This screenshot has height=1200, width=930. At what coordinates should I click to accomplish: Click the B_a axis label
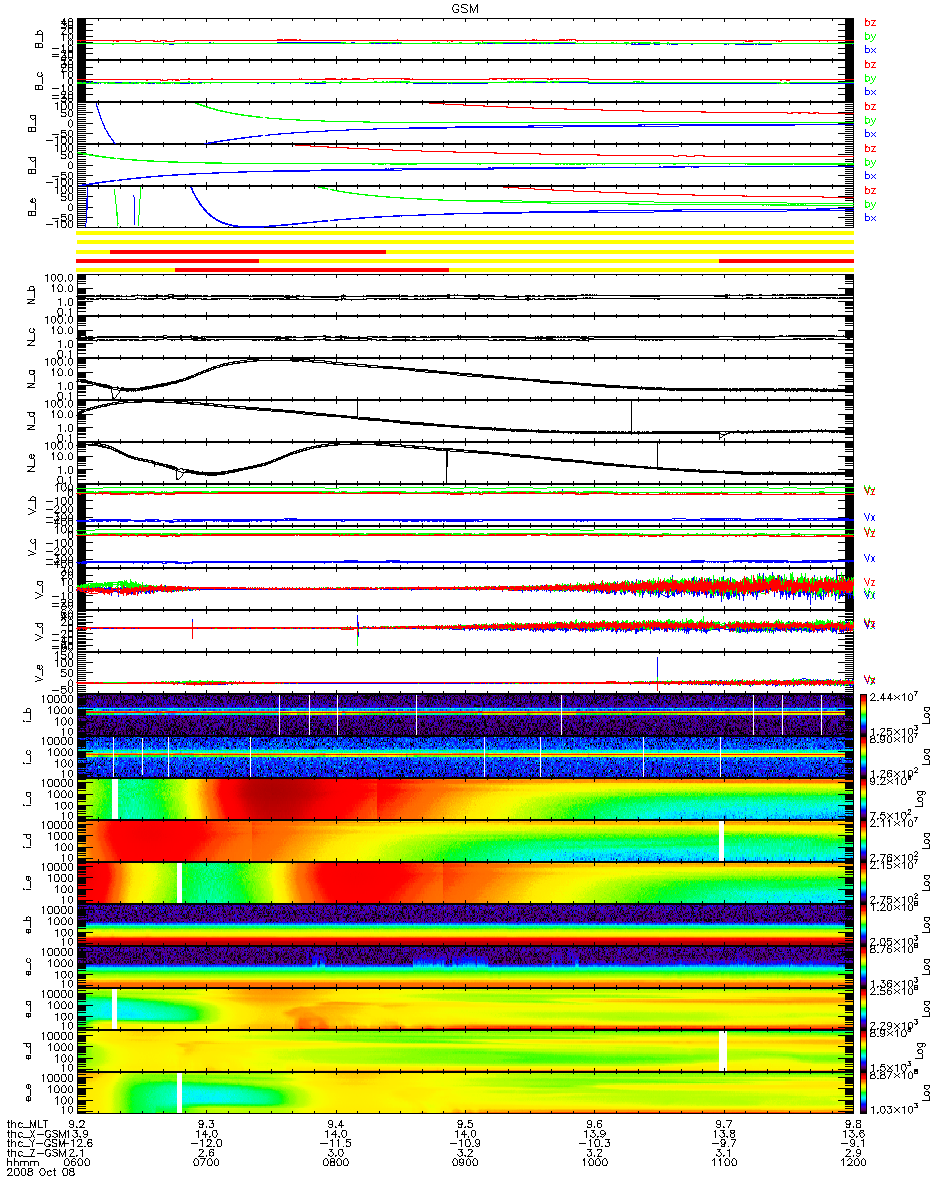pyautogui.click(x=34, y=124)
